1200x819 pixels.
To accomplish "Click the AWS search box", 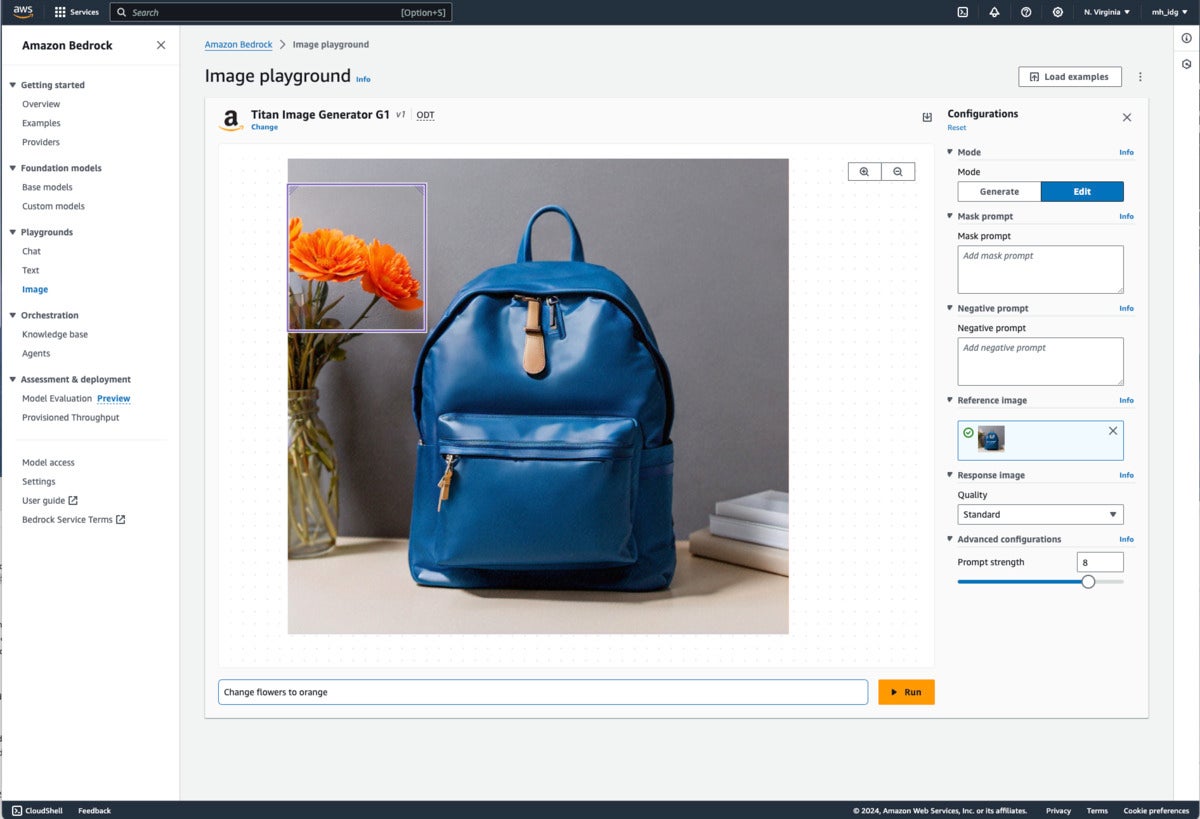I will [280, 12].
